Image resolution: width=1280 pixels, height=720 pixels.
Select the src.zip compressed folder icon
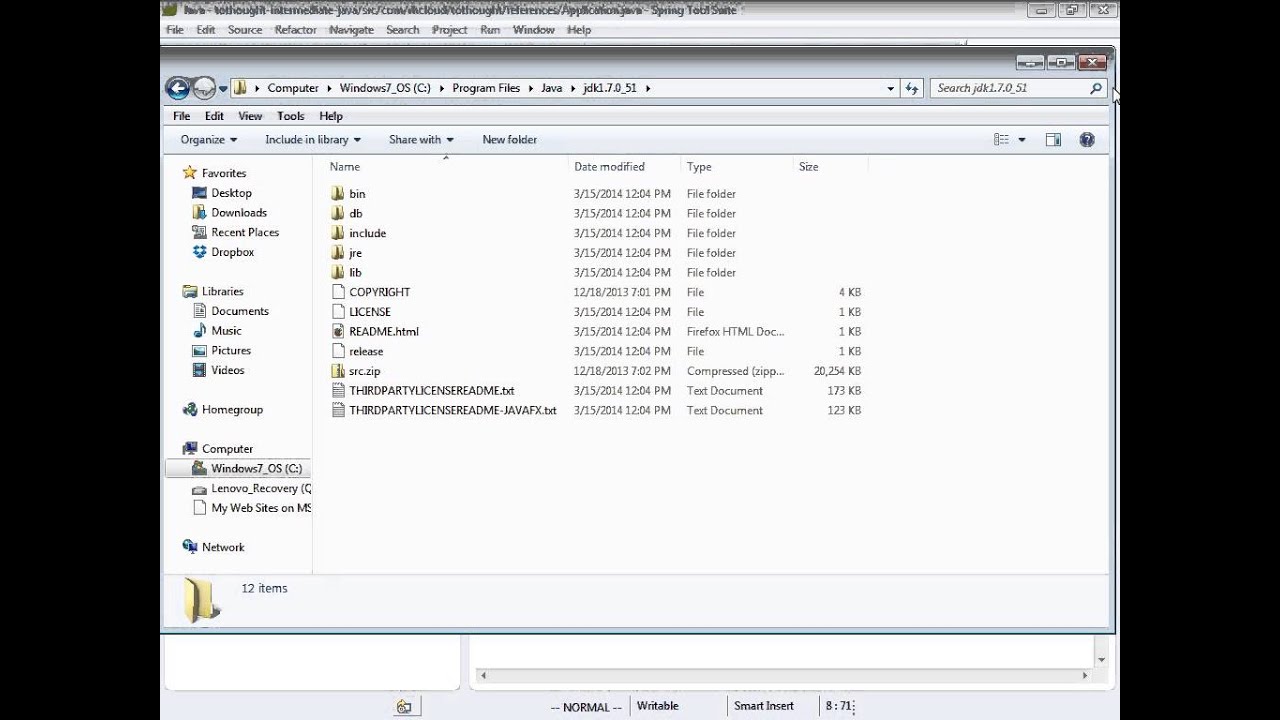point(338,371)
